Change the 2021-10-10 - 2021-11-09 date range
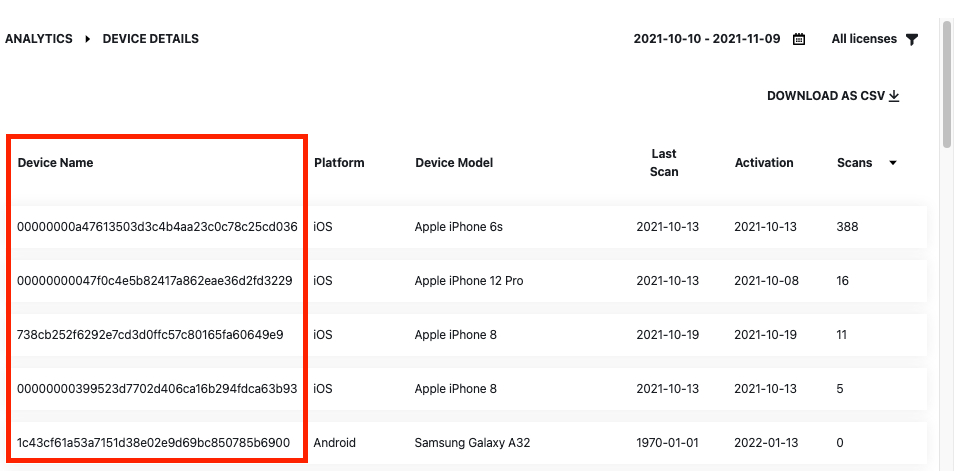 [707, 39]
